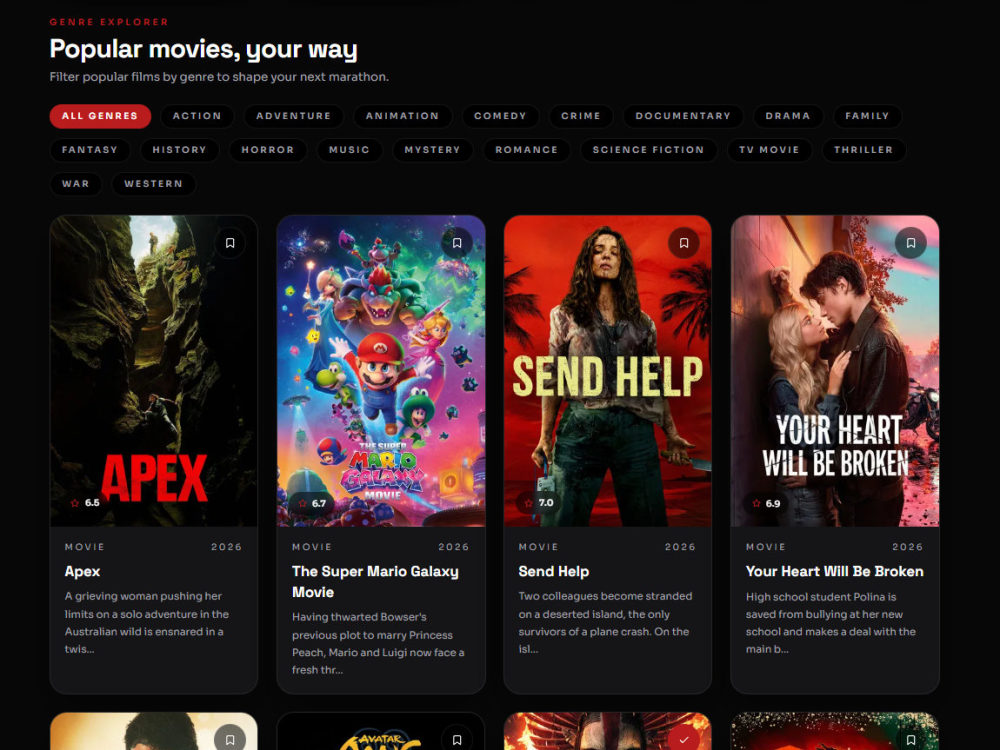
Task: Choose the Animation genre chip
Action: coord(402,116)
